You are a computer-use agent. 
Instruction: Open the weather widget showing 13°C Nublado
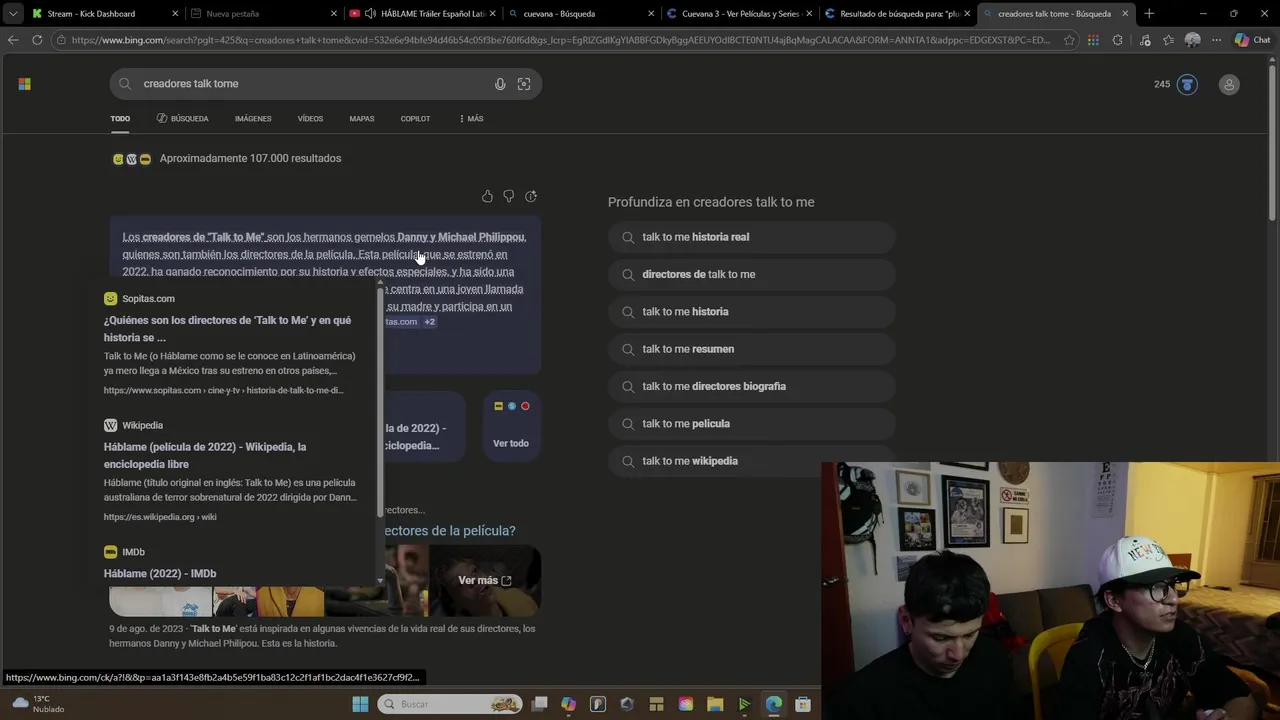point(38,704)
